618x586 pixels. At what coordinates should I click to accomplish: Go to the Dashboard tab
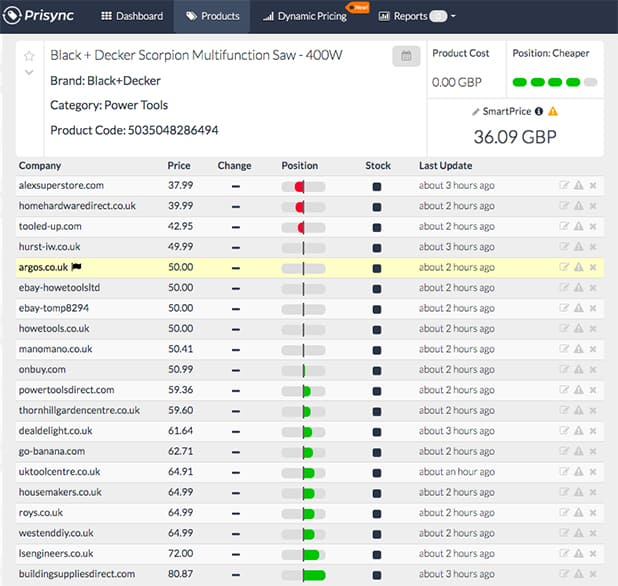coord(132,16)
